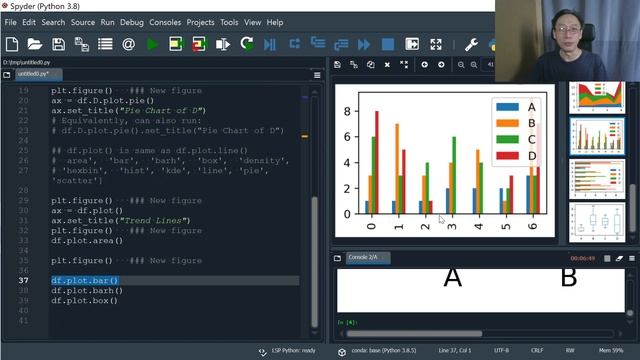Click the @ symbol finder icon

point(128,44)
